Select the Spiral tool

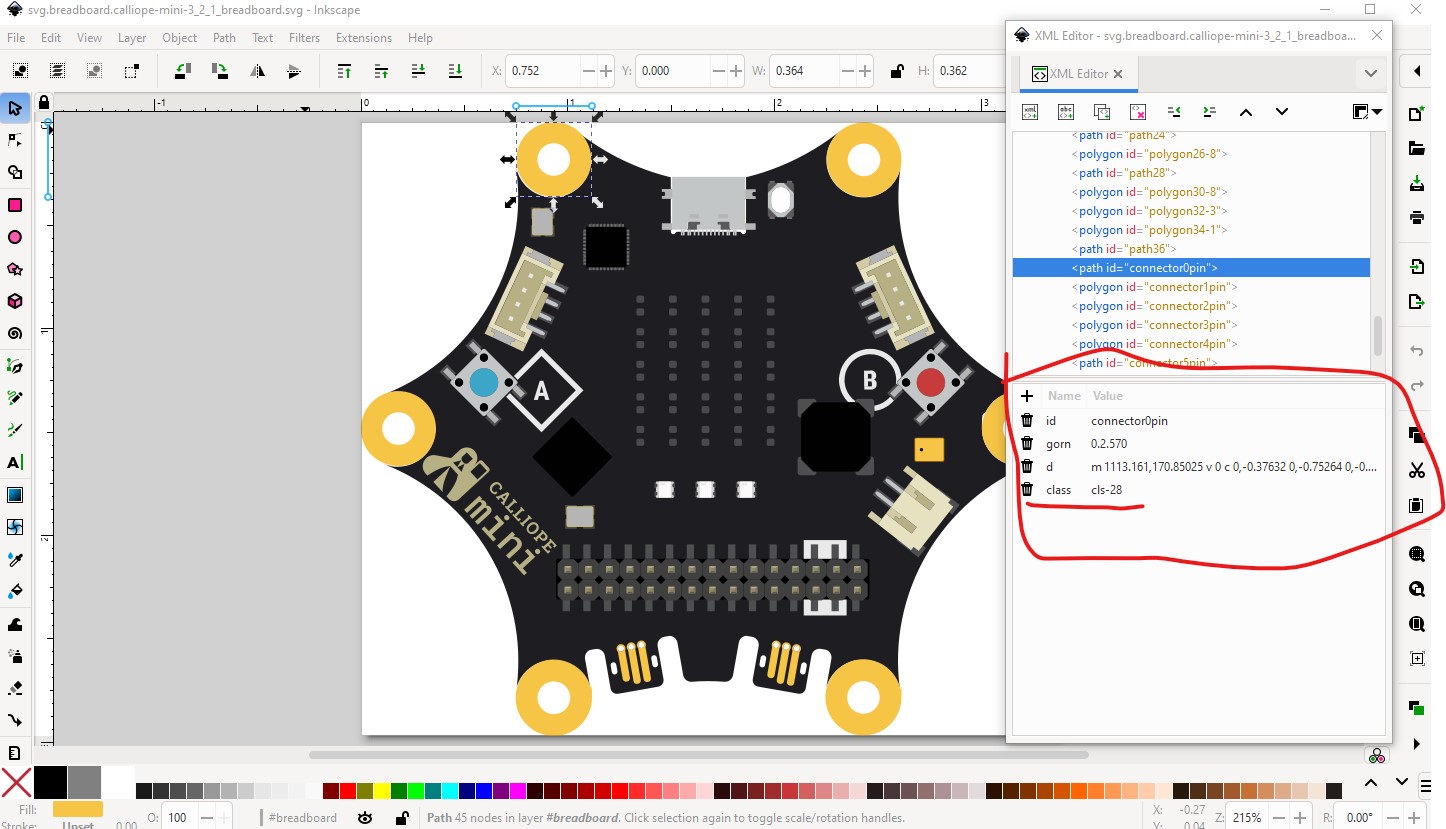[x=15, y=333]
